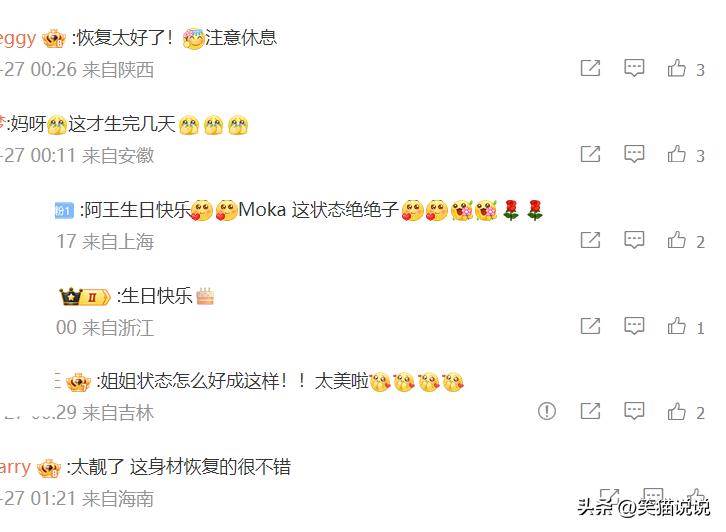
Task: Repost the 安徽 comment '妈呀这才生完几天'
Action: pos(590,154)
